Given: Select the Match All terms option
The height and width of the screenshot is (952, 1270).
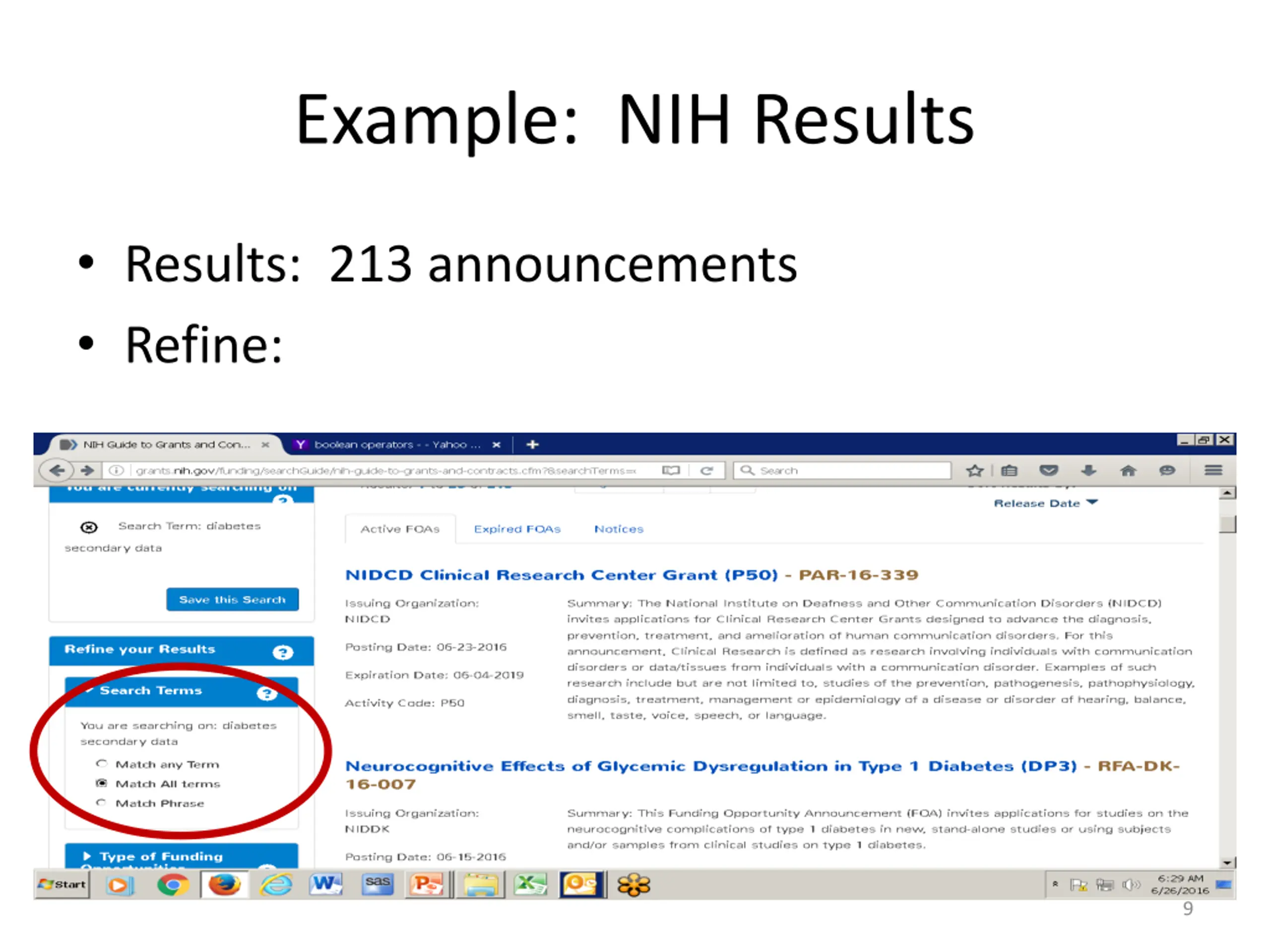Looking at the screenshot, I should click(x=102, y=783).
